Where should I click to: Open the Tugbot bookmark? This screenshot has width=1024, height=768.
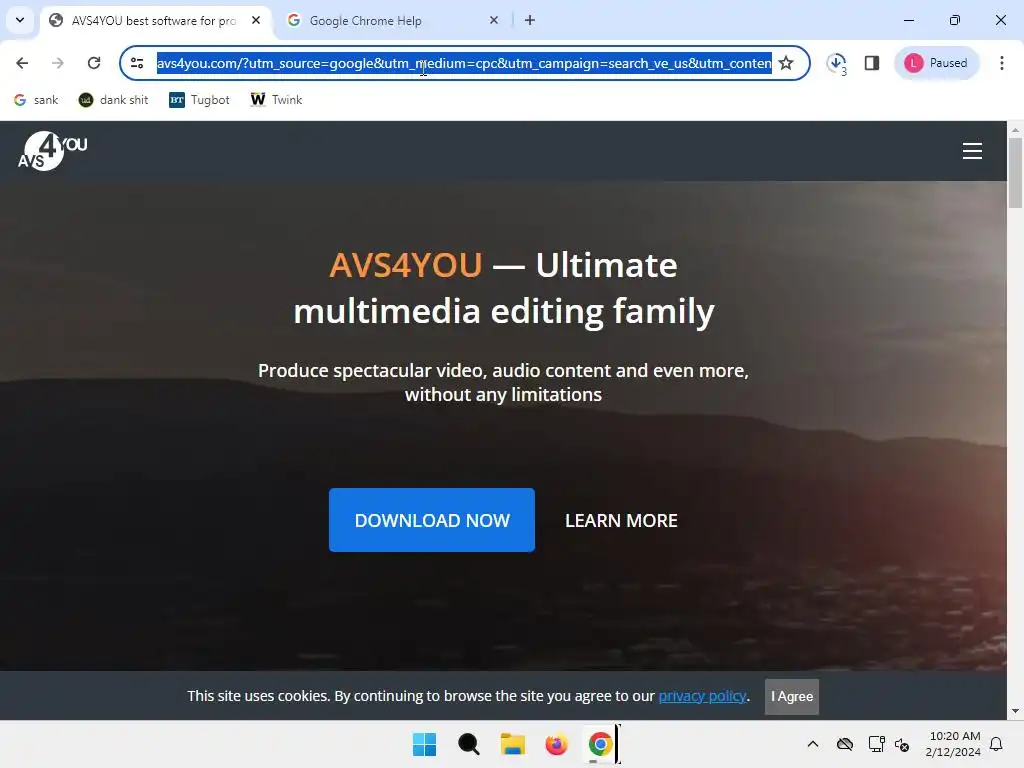[200, 100]
